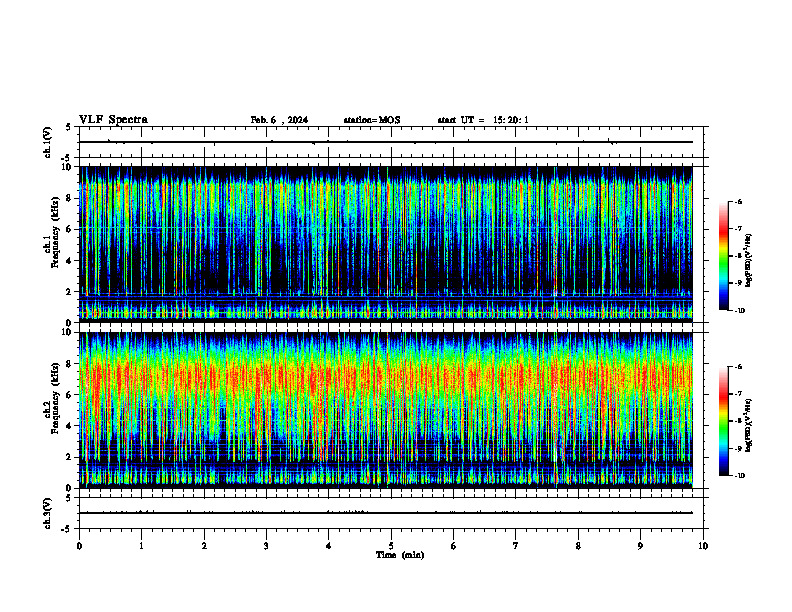
Task: Click the Time (min) axis label
Action: pyautogui.click(x=400, y=555)
